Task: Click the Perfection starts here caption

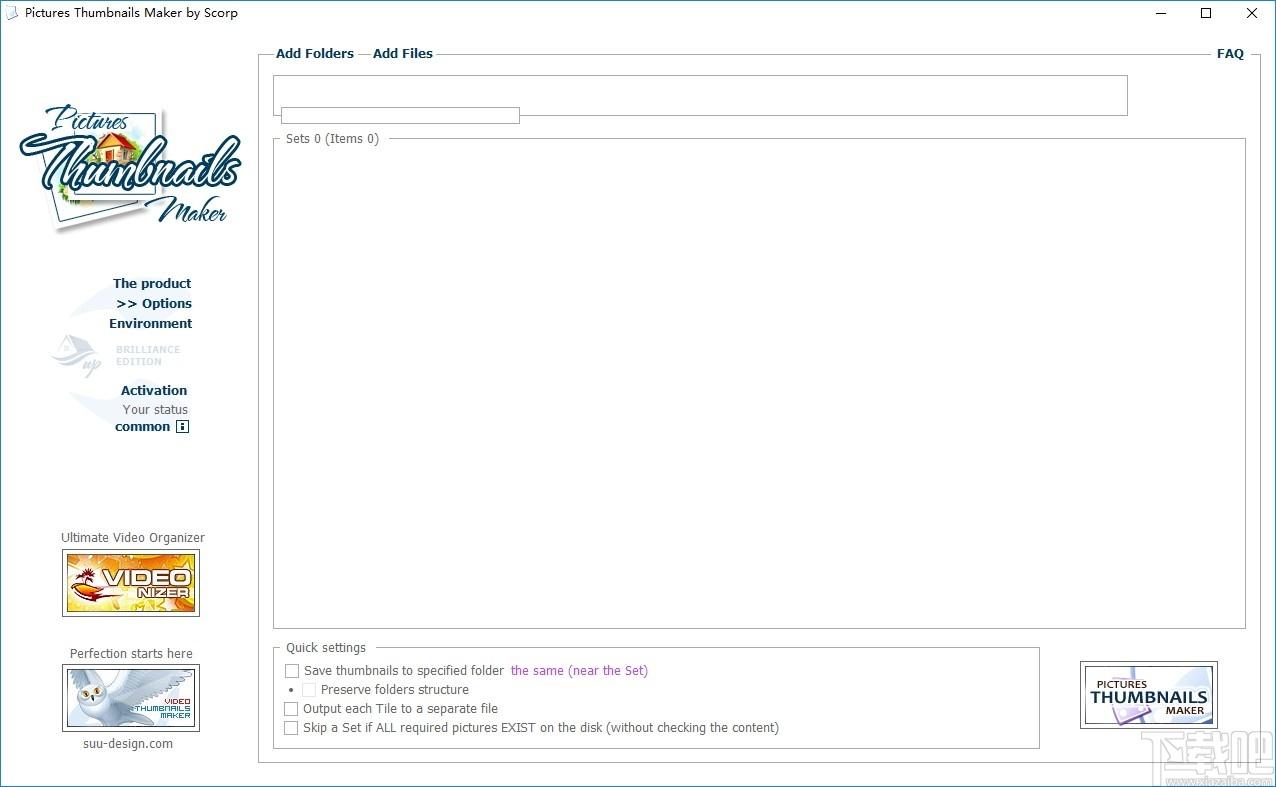Action: coord(131,654)
